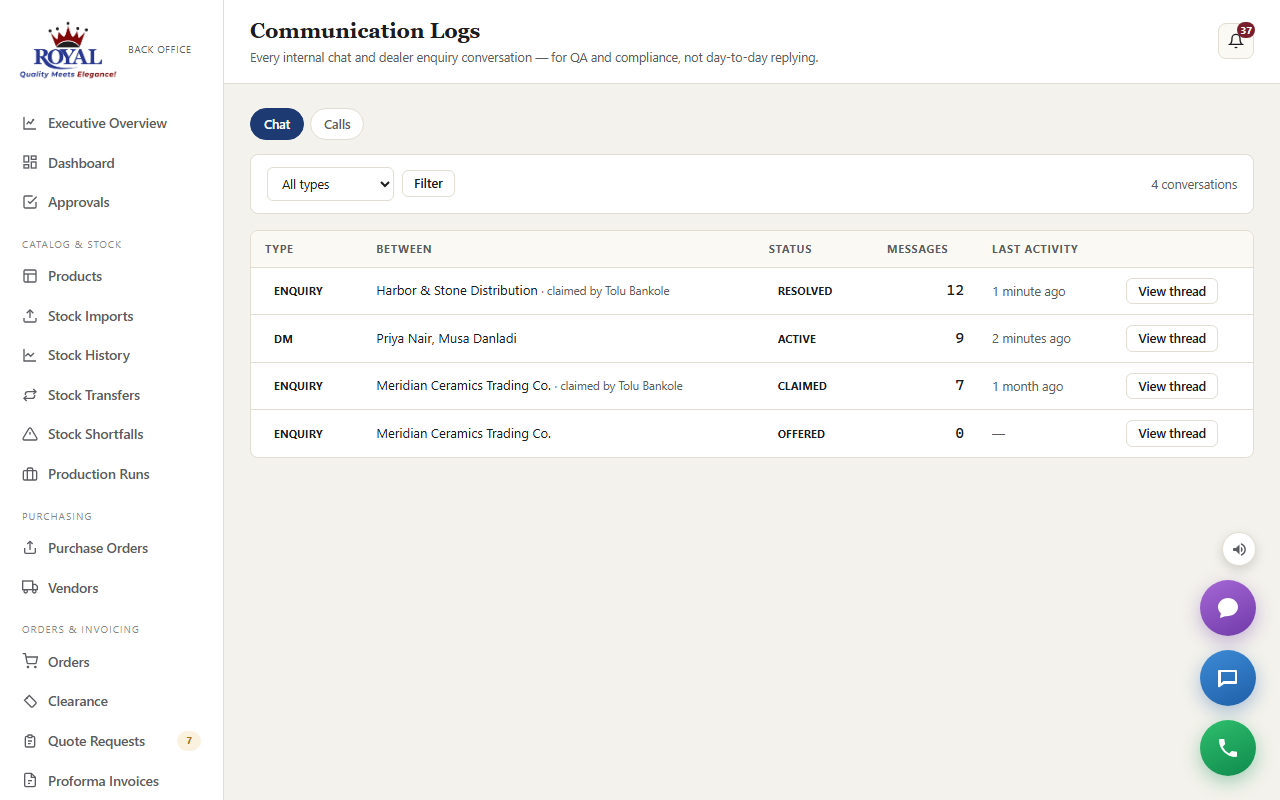Screen dimensions: 1280x800
Task: Click the LAST ACTIVITY column header
Action: (1035, 249)
